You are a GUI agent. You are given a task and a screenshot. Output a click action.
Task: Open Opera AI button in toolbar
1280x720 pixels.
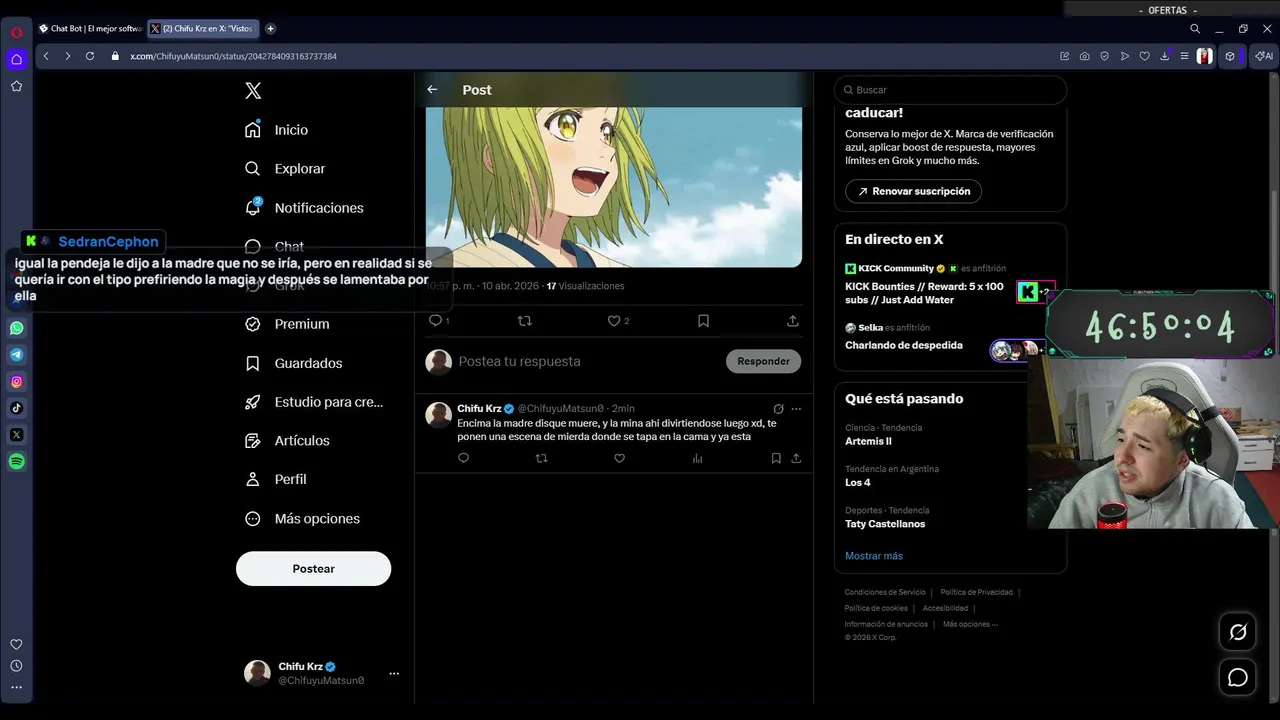click(1263, 56)
